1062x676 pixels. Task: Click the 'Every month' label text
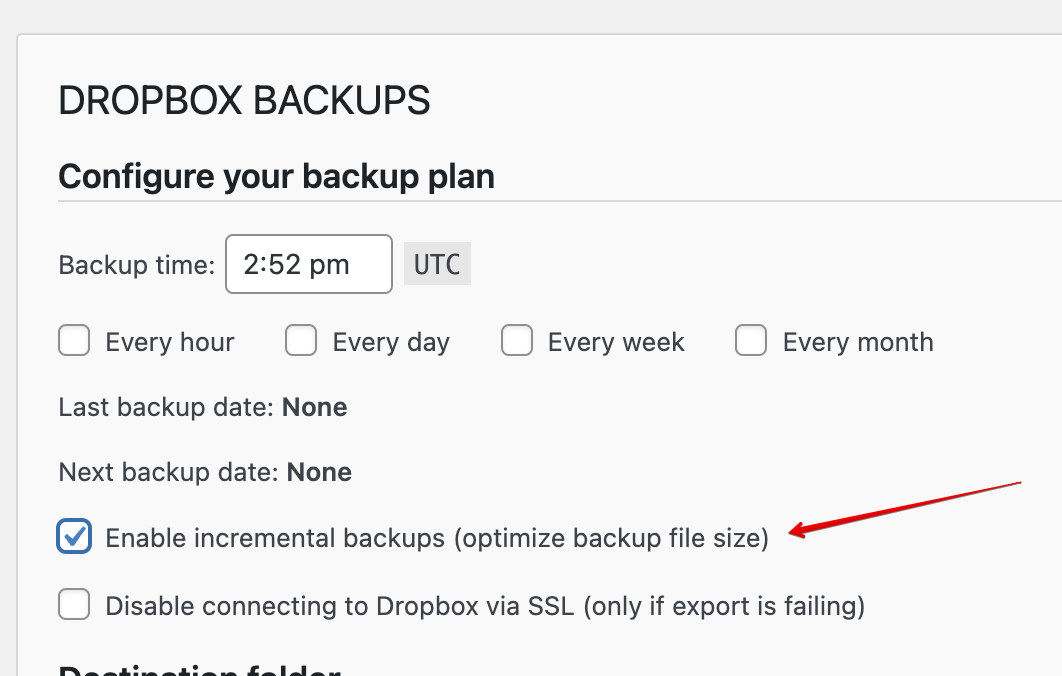tap(858, 342)
